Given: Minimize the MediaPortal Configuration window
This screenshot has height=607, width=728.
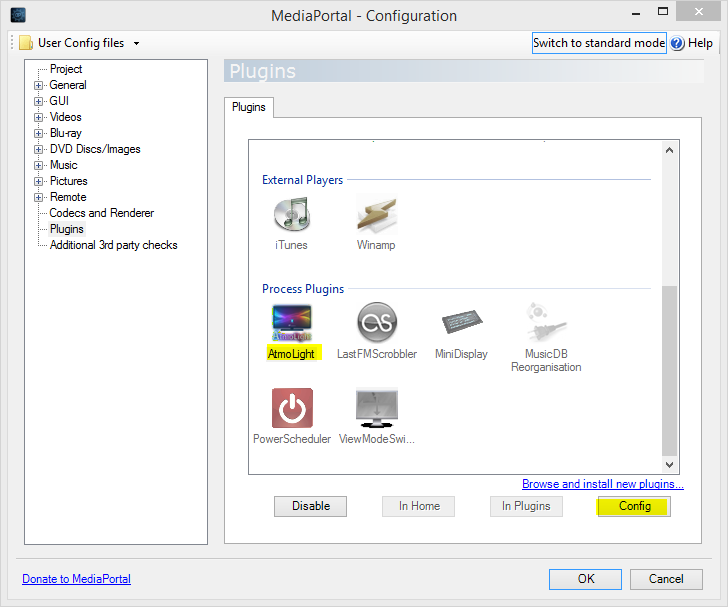Looking at the screenshot, I should click(636, 13).
